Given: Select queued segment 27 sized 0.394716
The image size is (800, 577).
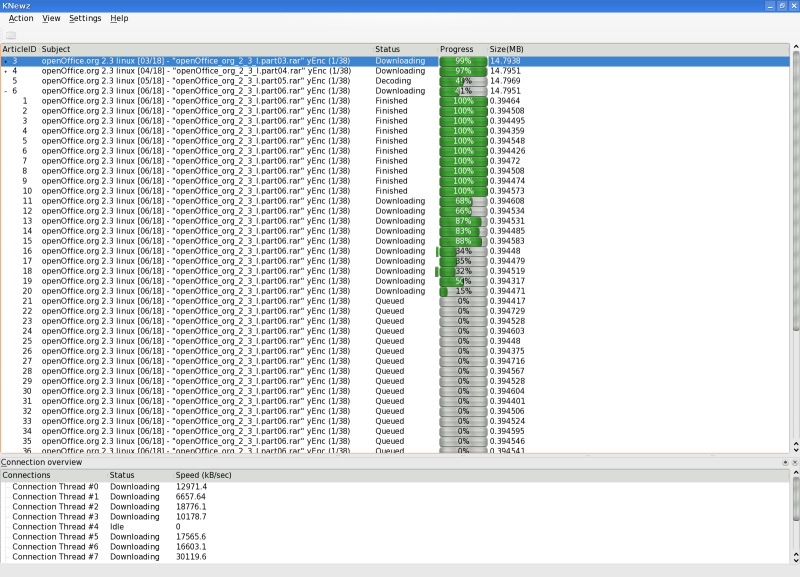Looking at the screenshot, I should pos(395,361).
